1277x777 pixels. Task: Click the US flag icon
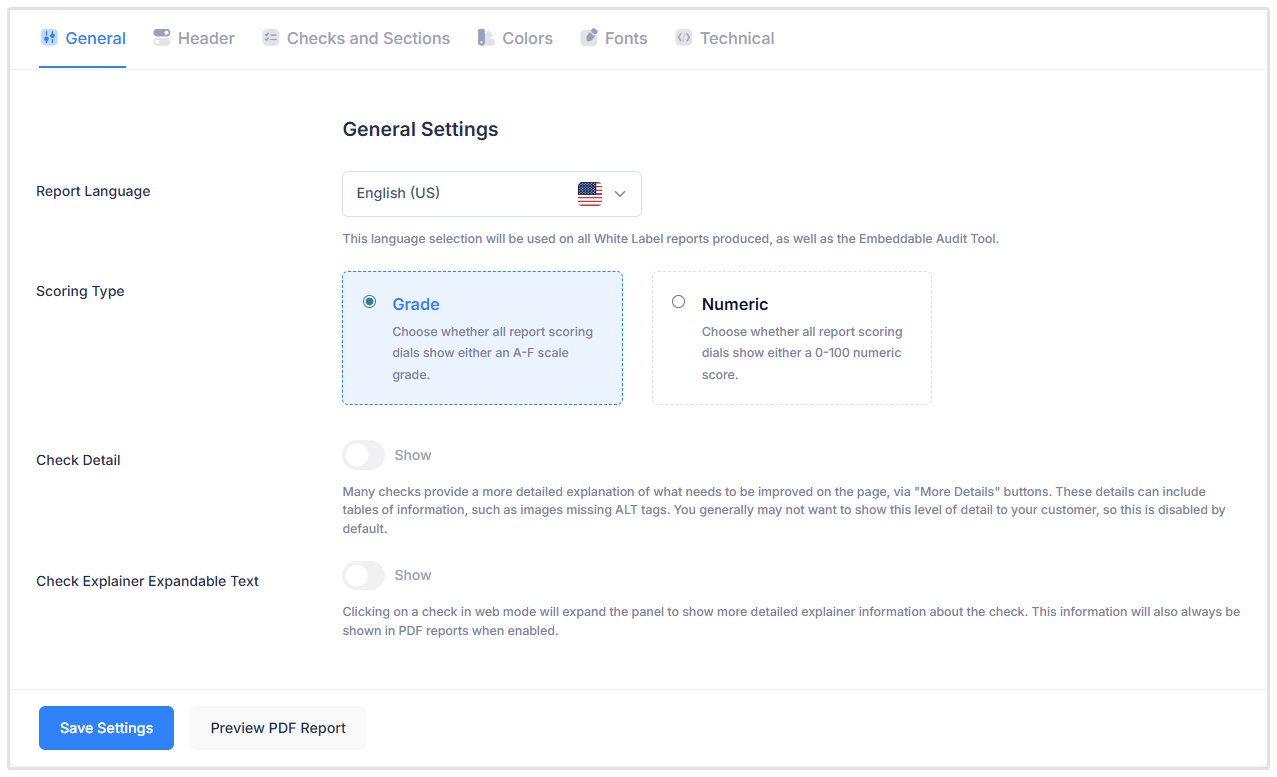[590, 194]
